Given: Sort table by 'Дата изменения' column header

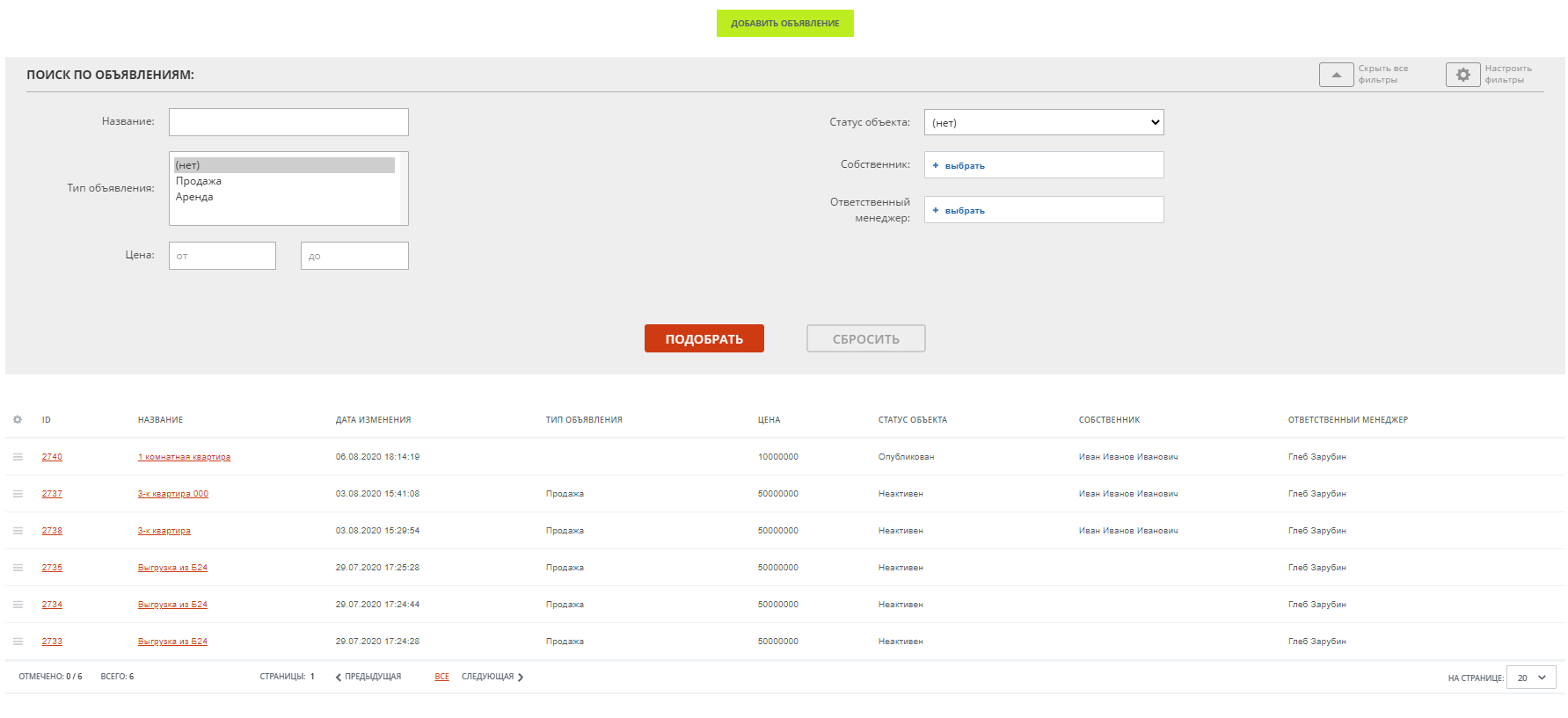Looking at the screenshot, I should tap(373, 420).
